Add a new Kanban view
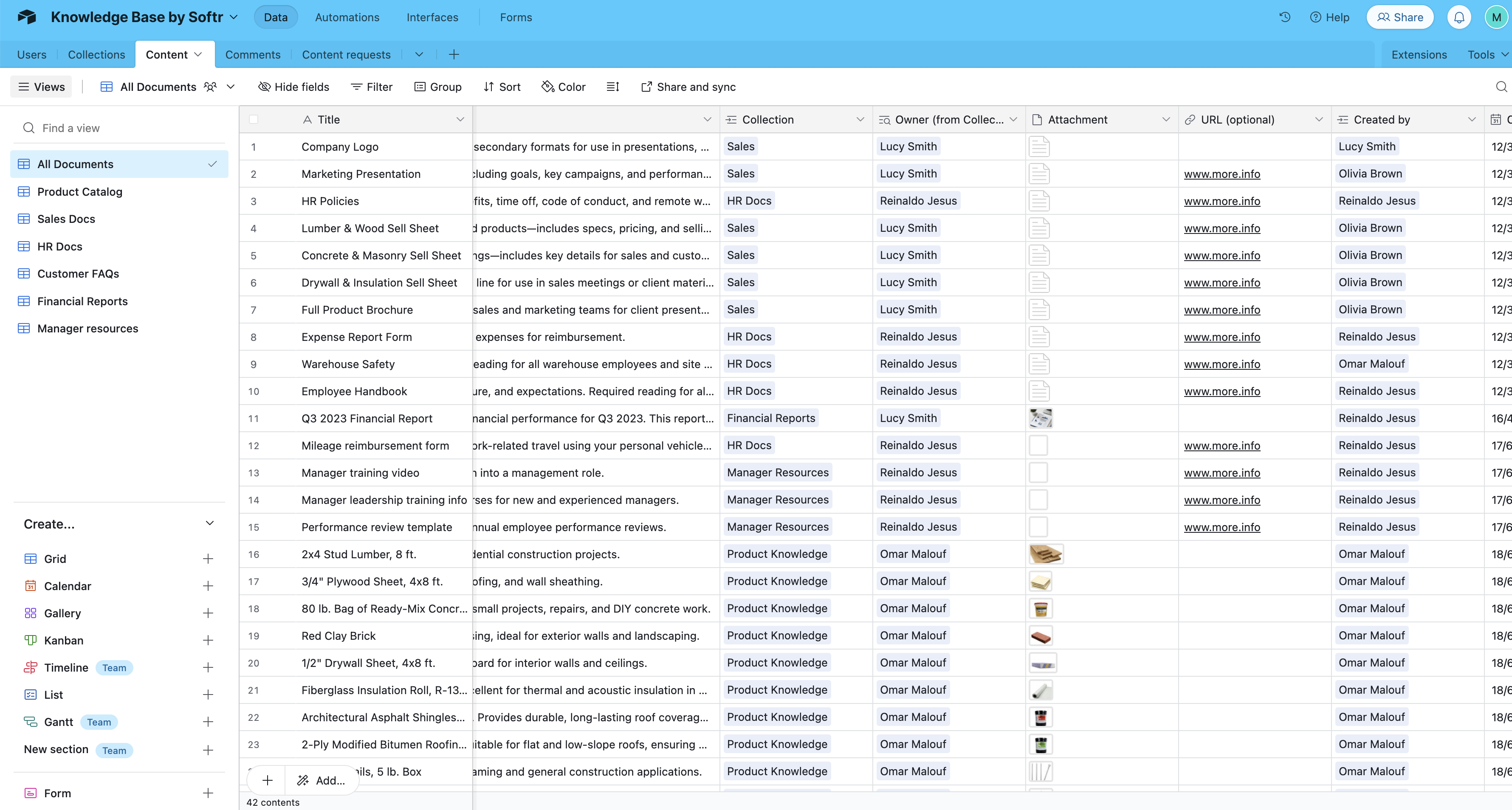 click(x=208, y=641)
